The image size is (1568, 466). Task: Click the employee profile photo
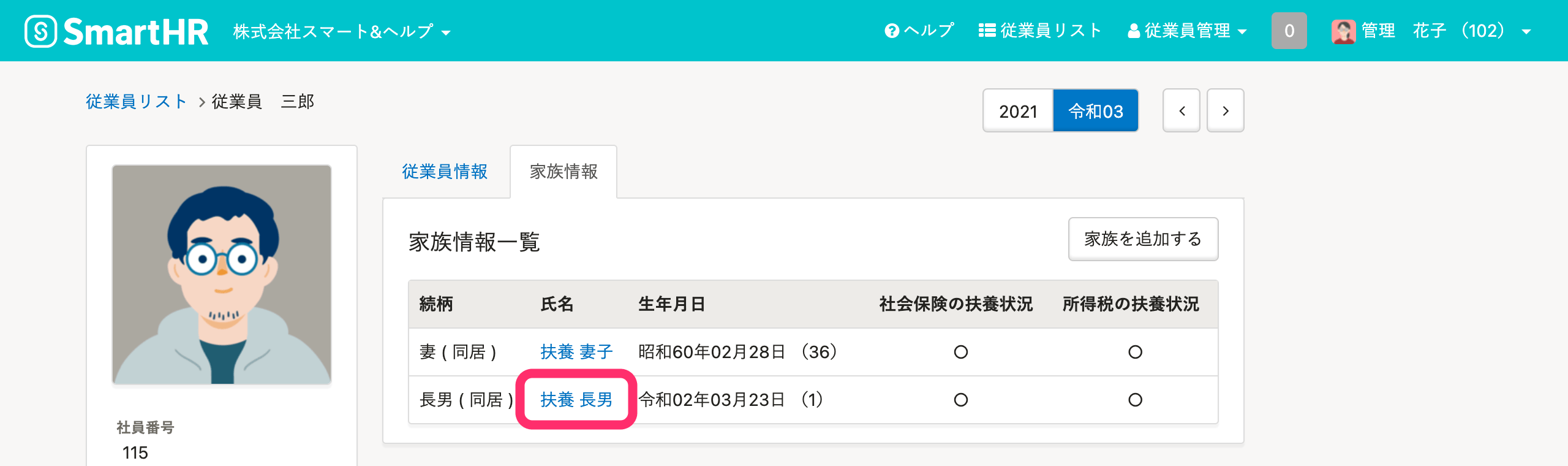click(x=222, y=274)
